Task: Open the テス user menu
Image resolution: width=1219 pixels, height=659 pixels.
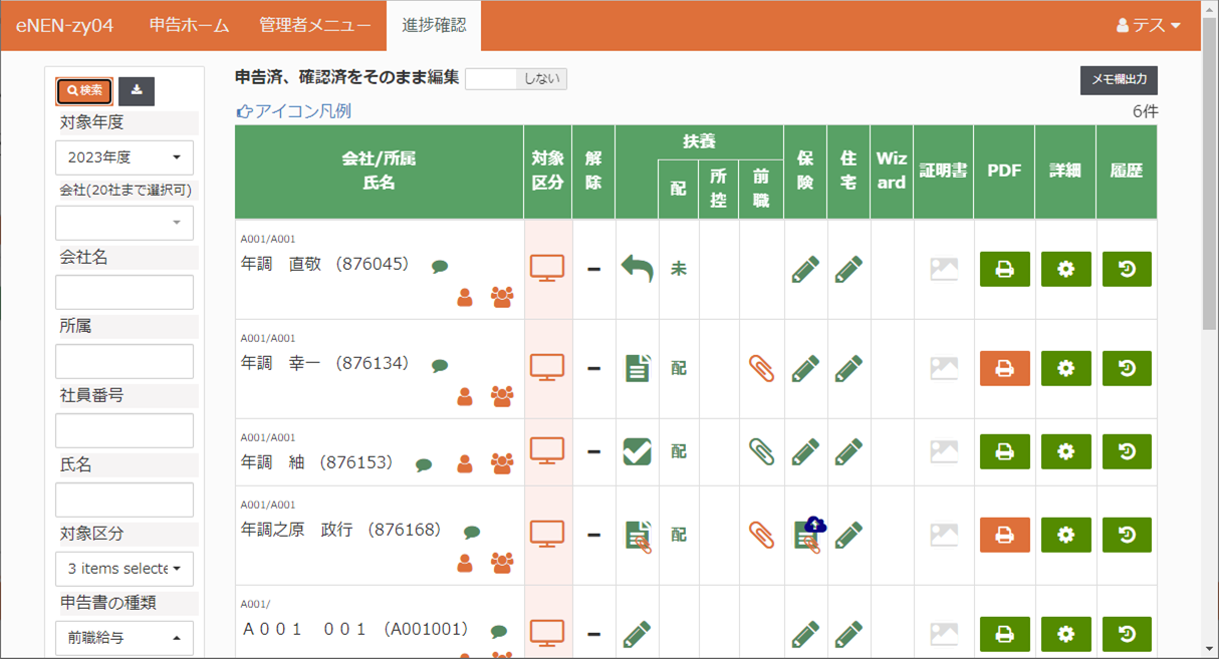Action: coord(1152,27)
